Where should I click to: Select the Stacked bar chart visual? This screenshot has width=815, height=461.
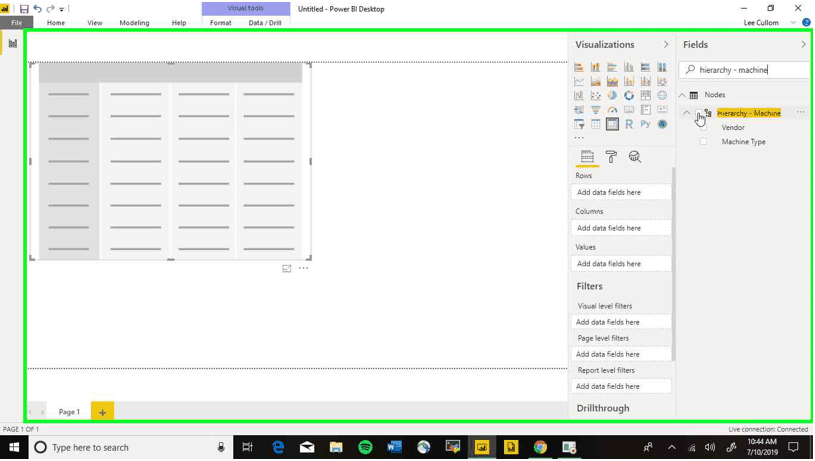click(x=579, y=67)
